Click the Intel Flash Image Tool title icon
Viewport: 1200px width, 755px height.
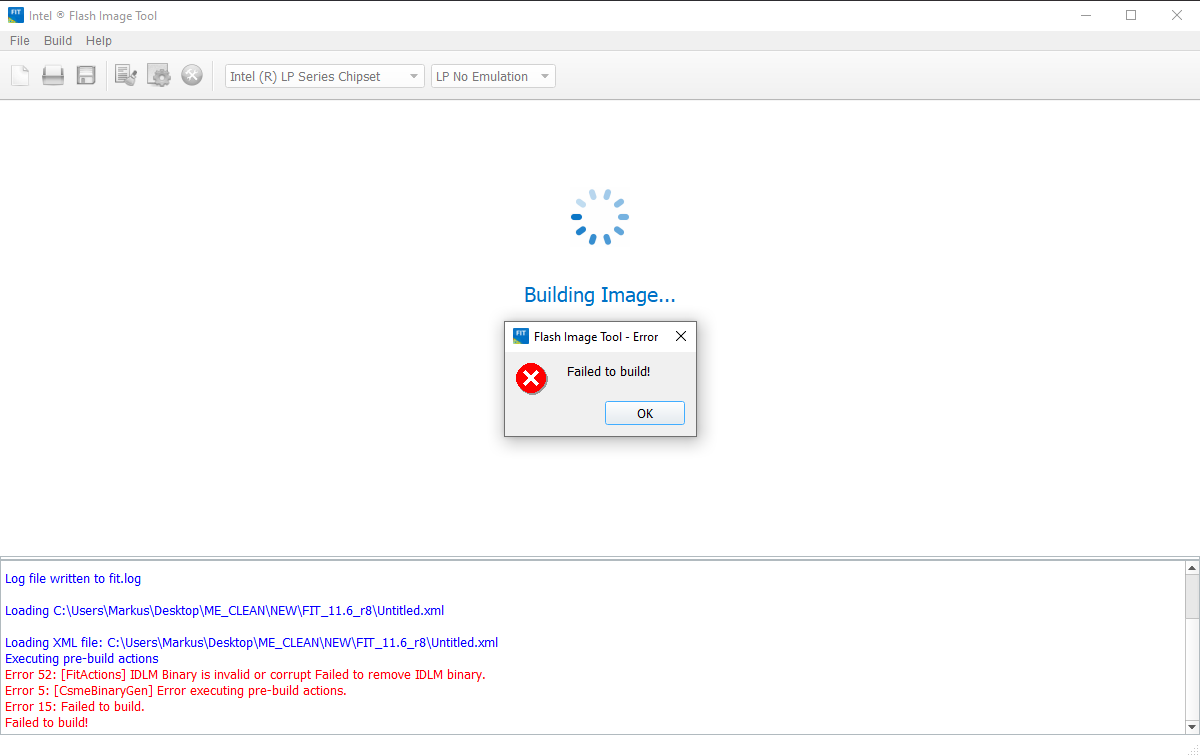coord(16,15)
